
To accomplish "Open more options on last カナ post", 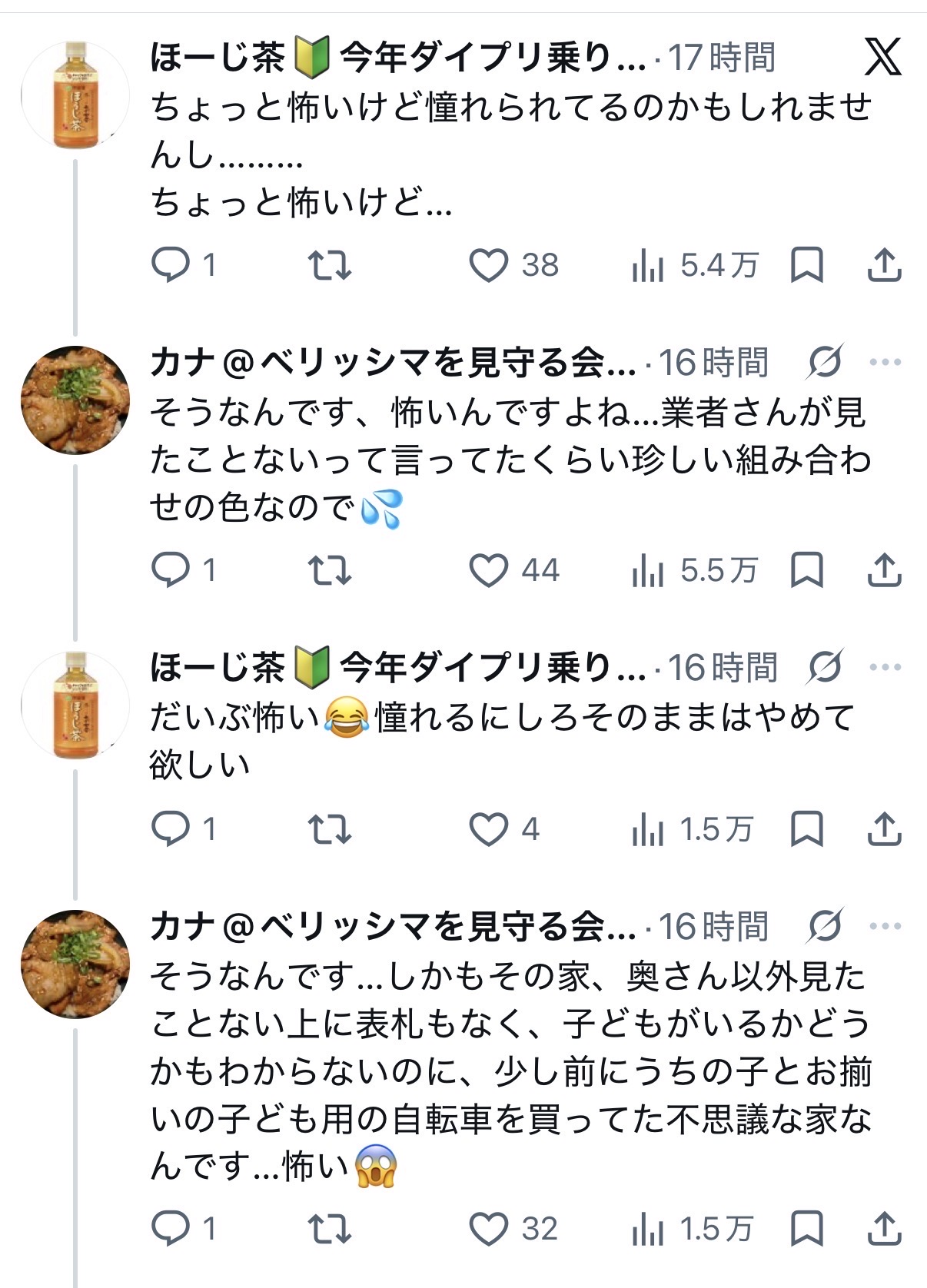I will click(x=885, y=926).
